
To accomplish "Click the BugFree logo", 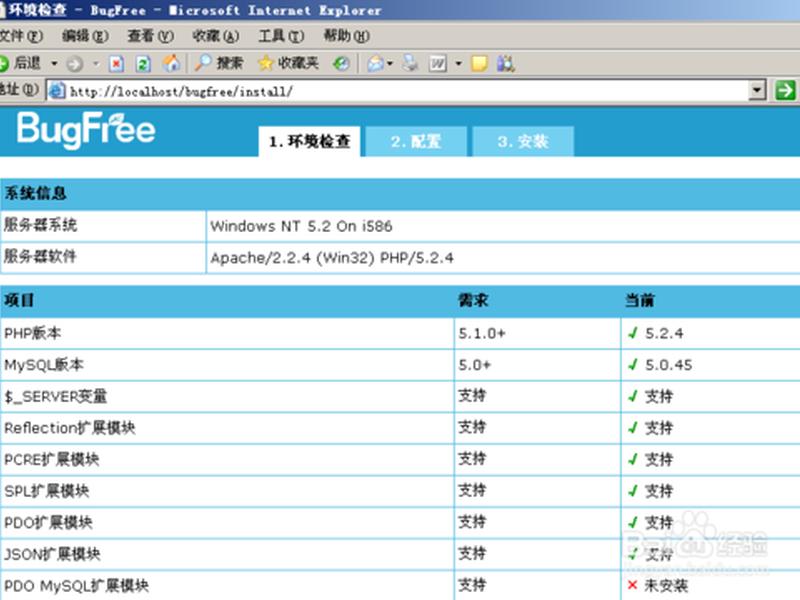I will [86, 130].
